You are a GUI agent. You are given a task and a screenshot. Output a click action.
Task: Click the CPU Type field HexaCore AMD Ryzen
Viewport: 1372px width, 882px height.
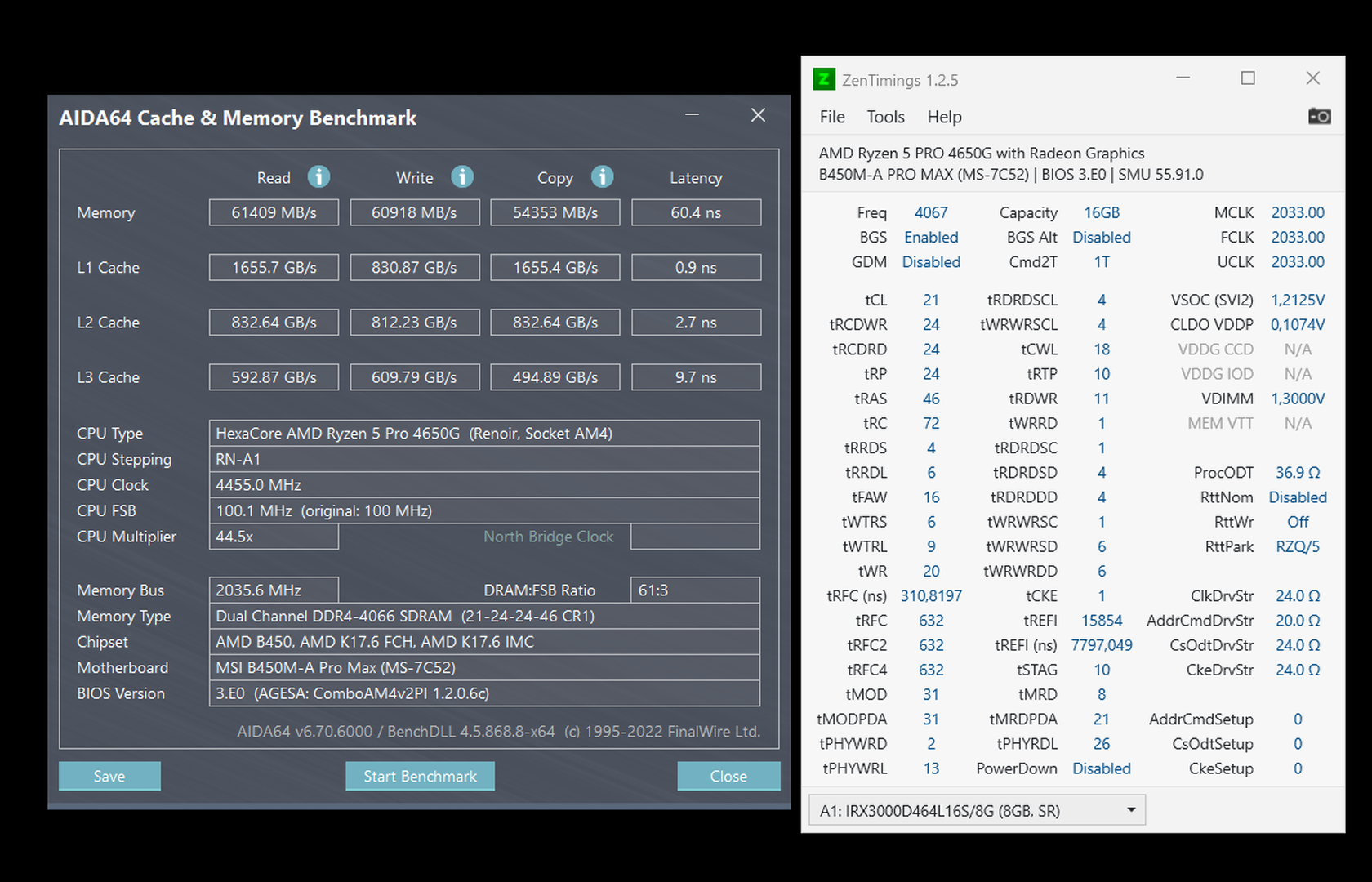[x=484, y=434]
